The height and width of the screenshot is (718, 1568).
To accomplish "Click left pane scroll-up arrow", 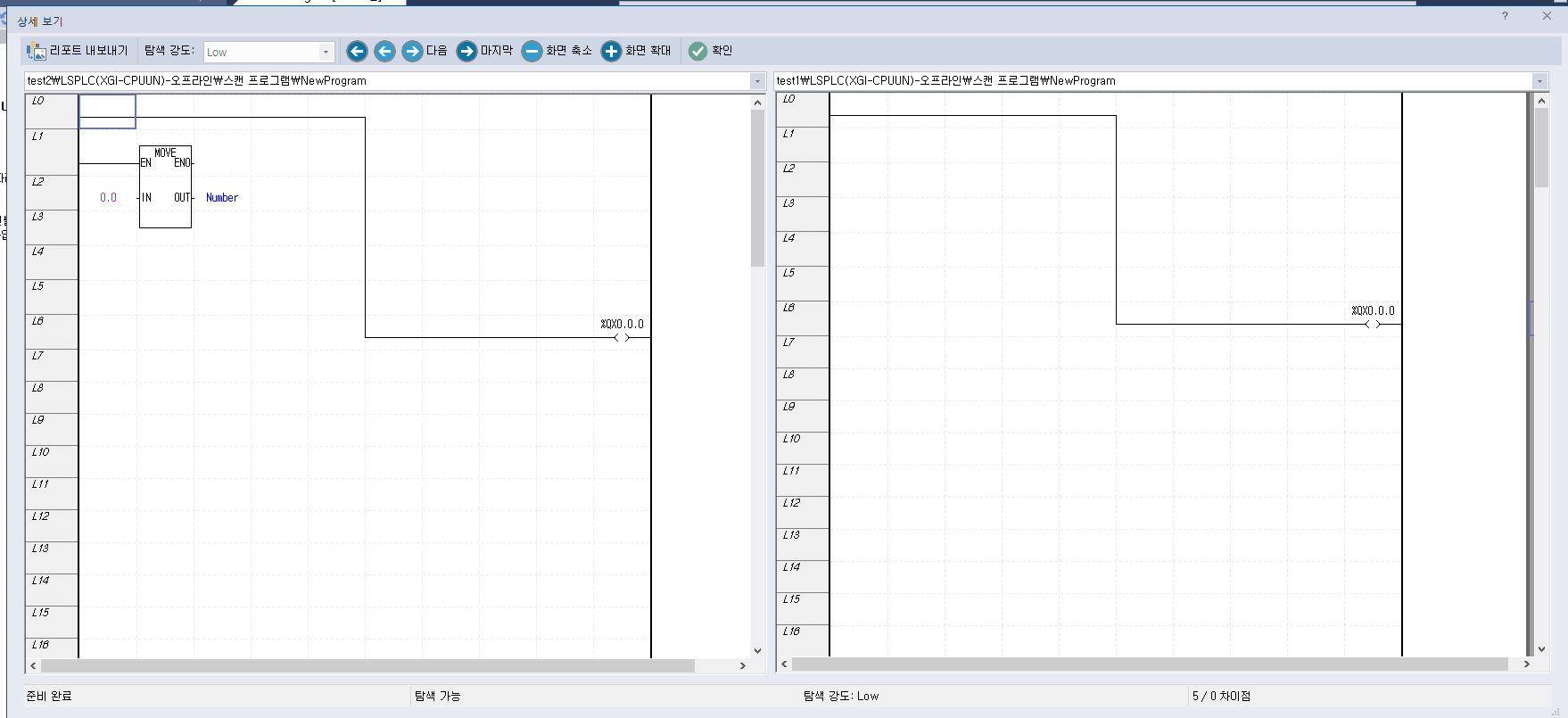I will 757,103.
